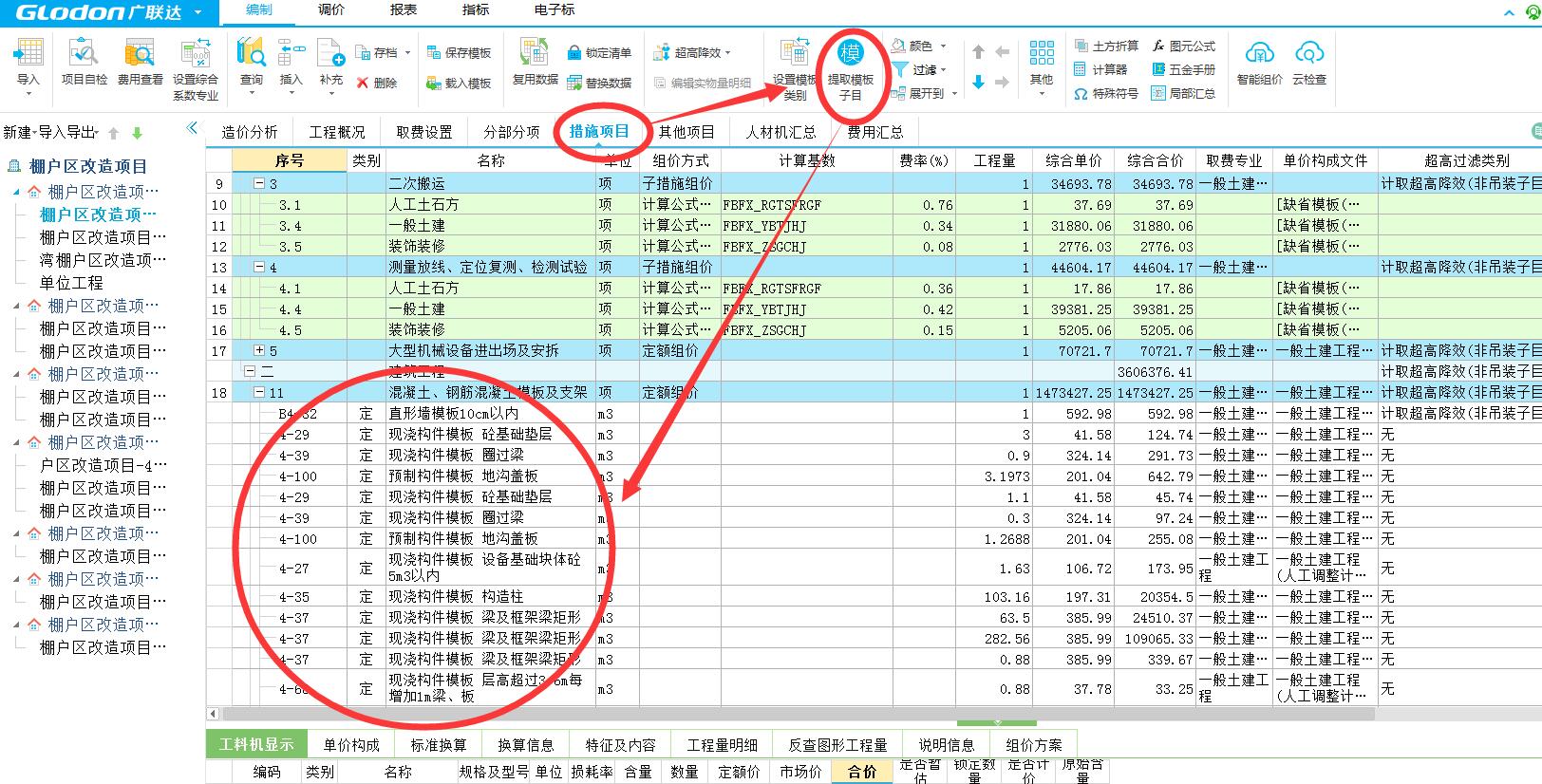Launch 云检查 cloud check
This screenshot has height=784, width=1542.
pos(1309,63)
